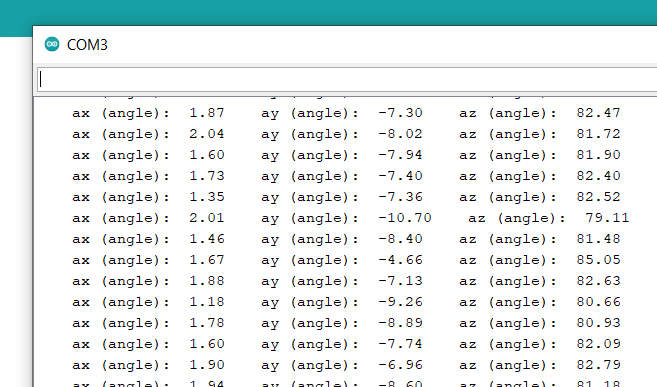Select the ax value 1.67
657x387 pixels.
click(207, 260)
